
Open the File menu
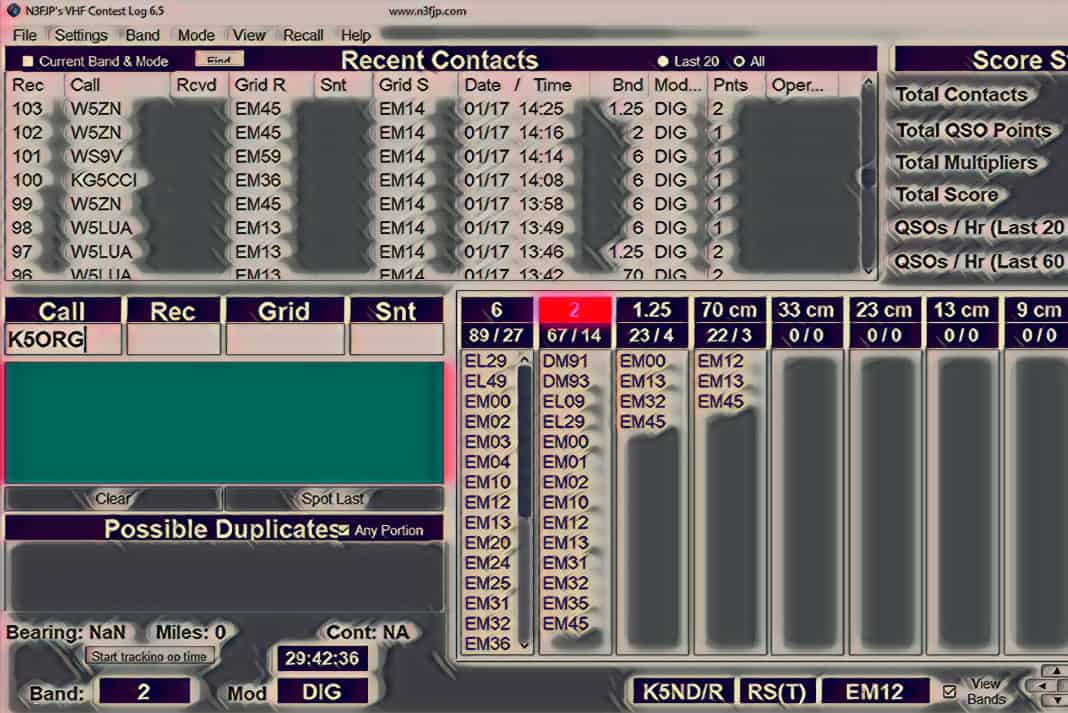pyautogui.click(x=24, y=35)
